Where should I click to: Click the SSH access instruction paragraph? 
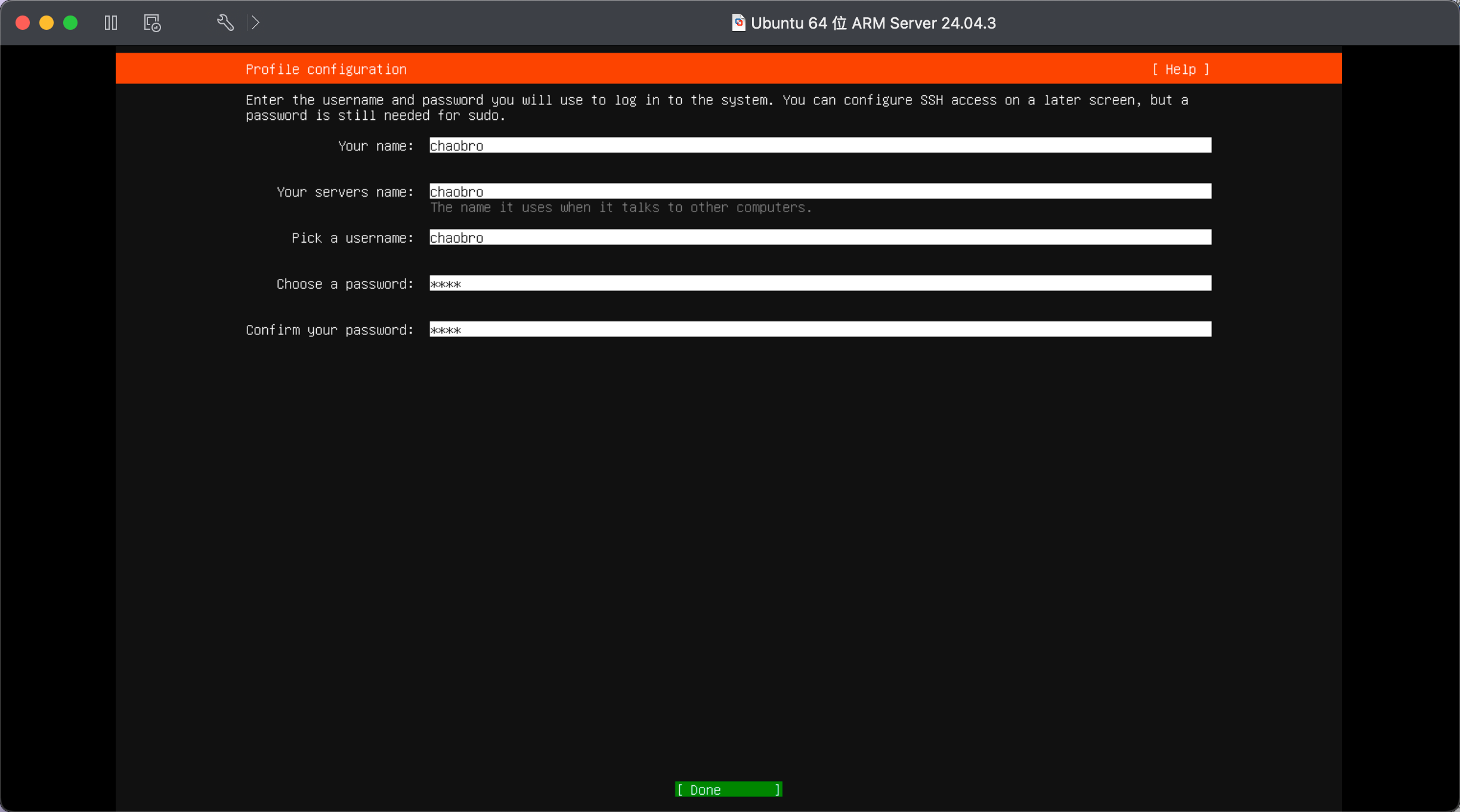pyautogui.click(x=716, y=107)
